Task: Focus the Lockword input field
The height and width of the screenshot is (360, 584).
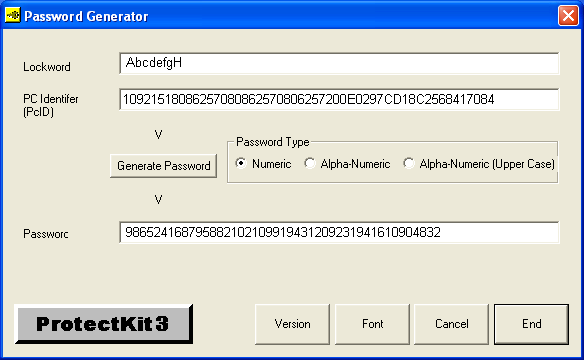Action: coord(339,63)
